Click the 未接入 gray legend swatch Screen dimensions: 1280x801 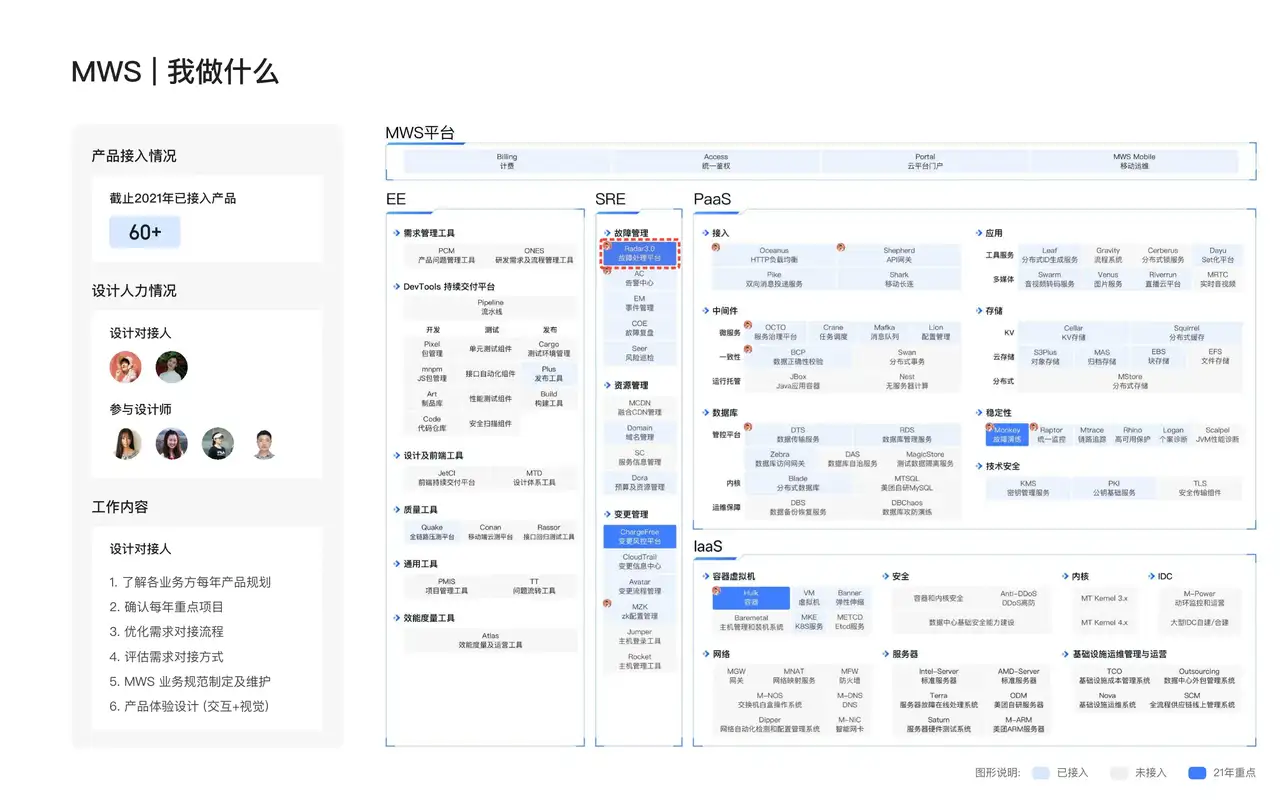pyautogui.click(x=1119, y=773)
